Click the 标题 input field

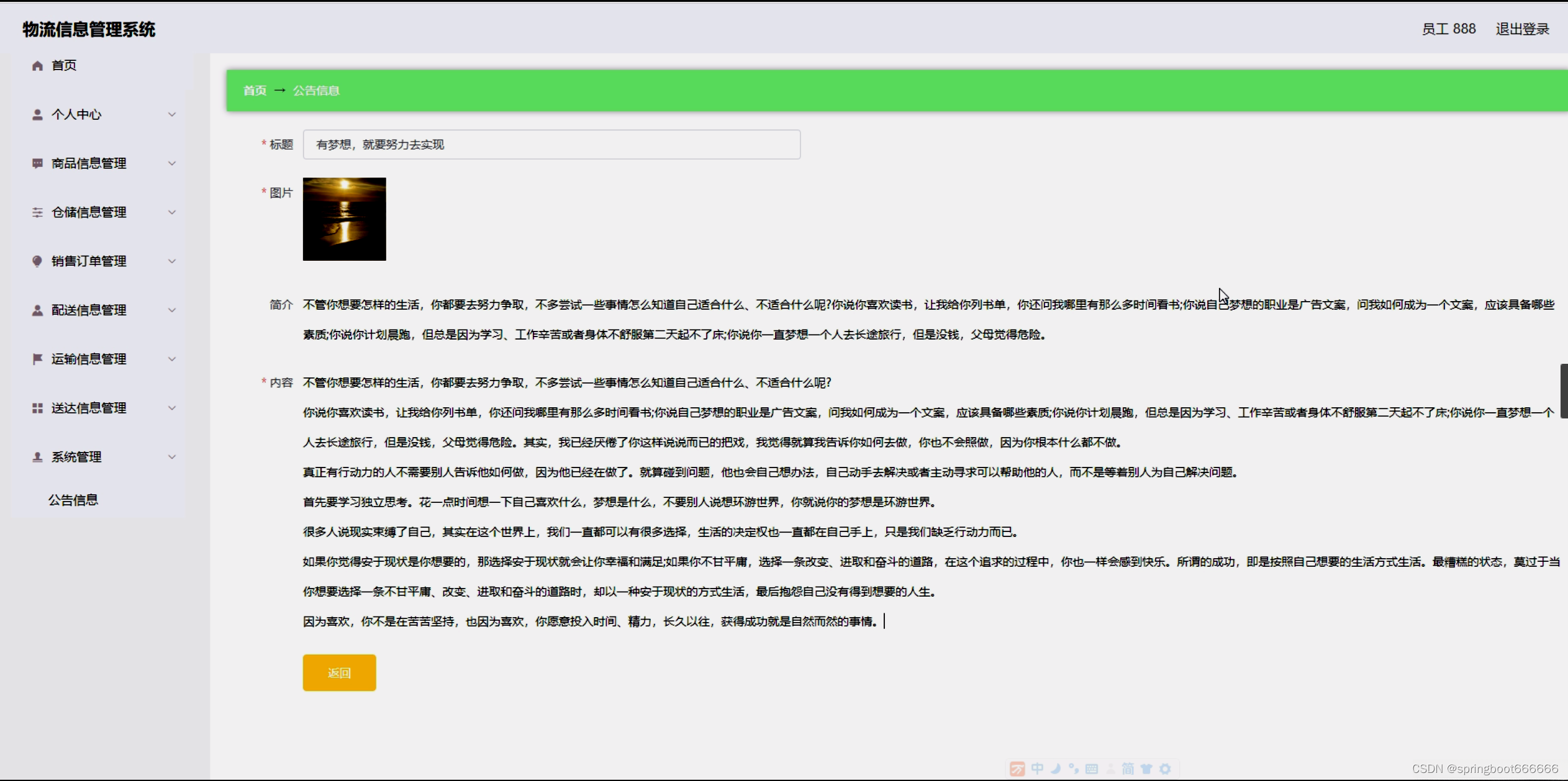coord(551,145)
